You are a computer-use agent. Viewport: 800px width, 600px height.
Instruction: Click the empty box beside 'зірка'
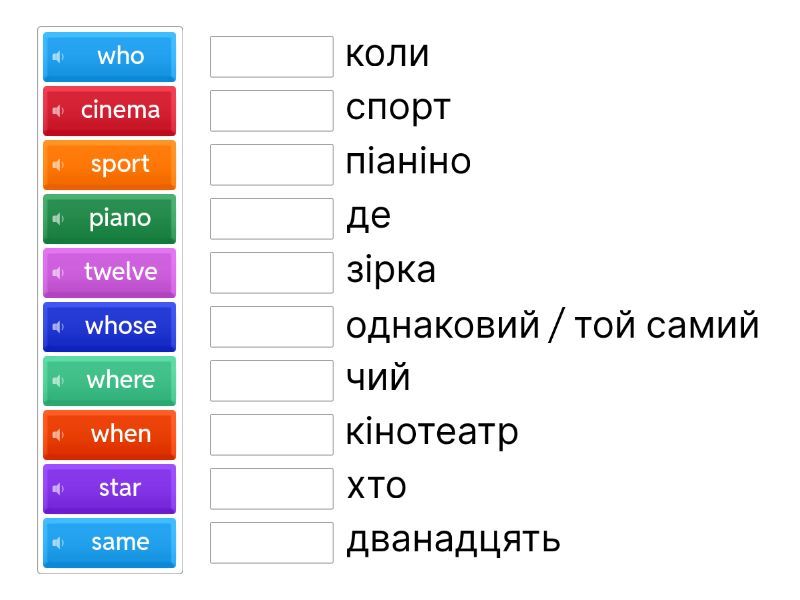(x=271, y=273)
